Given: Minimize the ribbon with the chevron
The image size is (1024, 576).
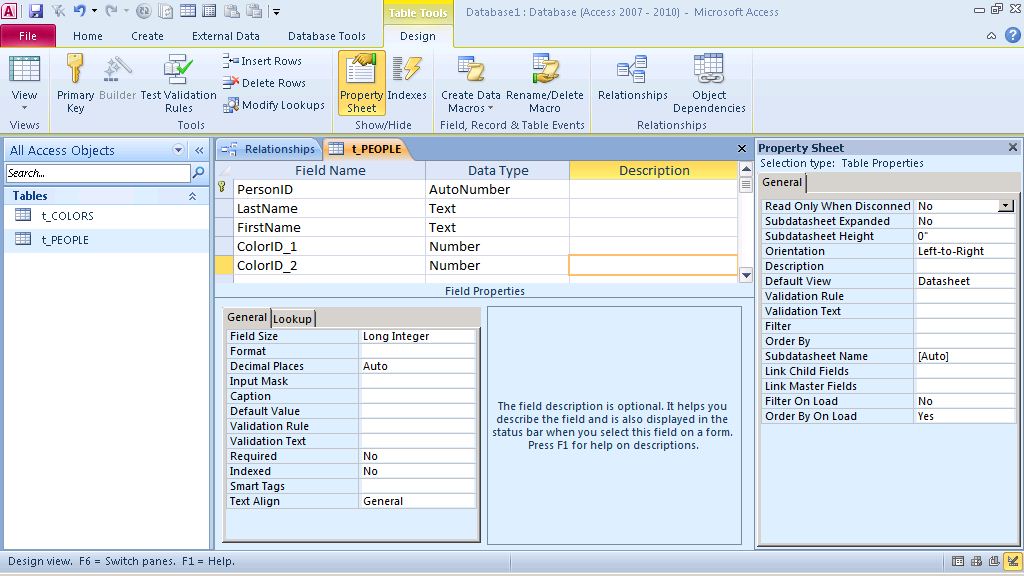Looking at the screenshot, I should (x=991, y=36).
